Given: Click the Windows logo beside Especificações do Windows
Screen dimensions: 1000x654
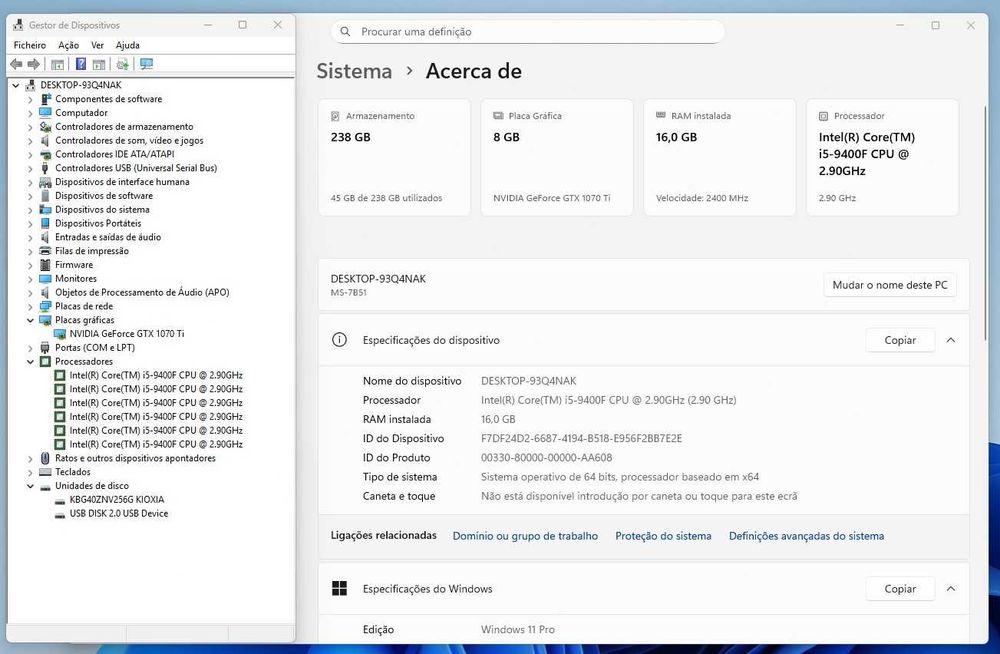Looking at the screenshot, I should pos(339,588).
